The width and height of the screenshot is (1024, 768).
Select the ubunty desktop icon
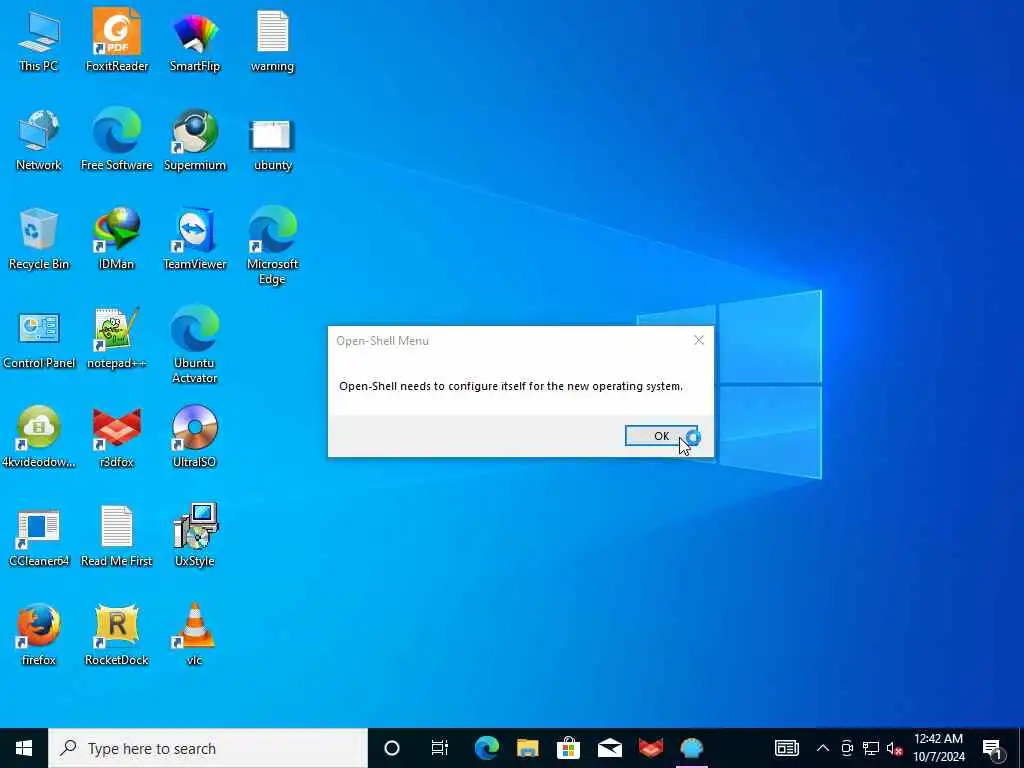pyautogui.click(x=272, y=144)
